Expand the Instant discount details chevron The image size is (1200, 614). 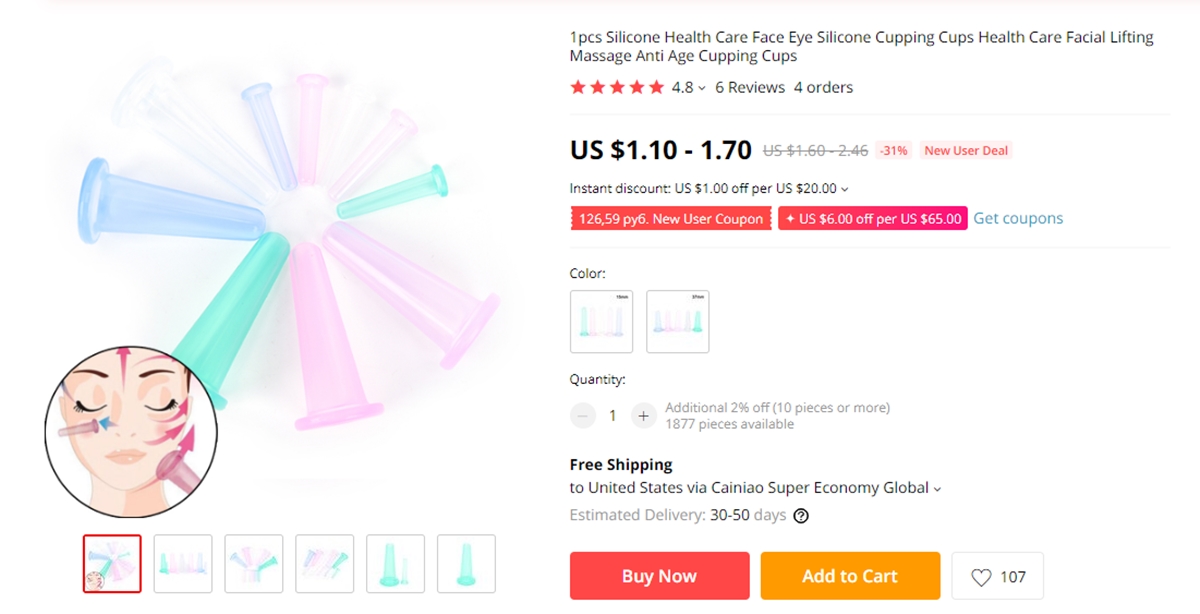845,189
